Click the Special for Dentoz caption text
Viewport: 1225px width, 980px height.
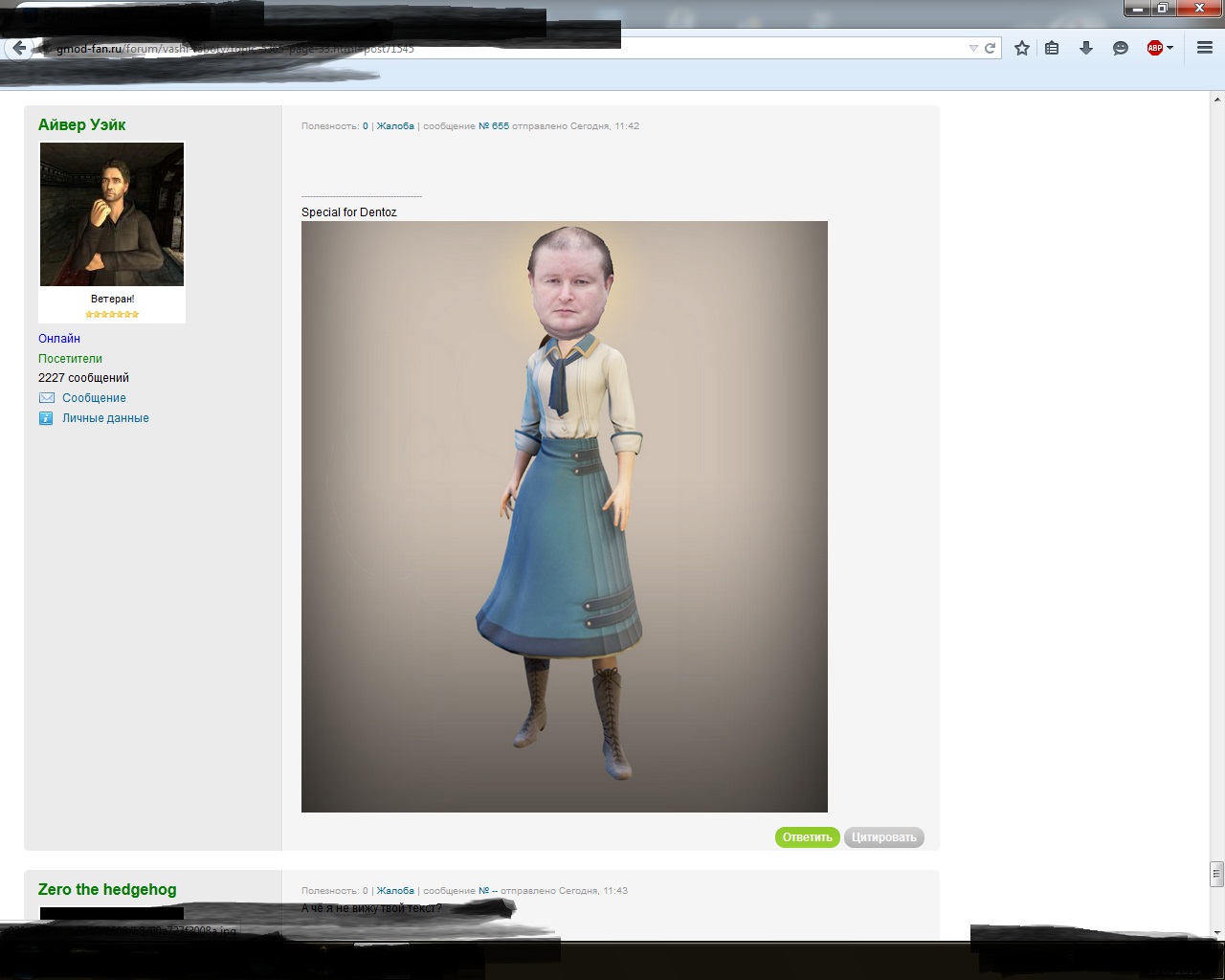coord(348,212)
